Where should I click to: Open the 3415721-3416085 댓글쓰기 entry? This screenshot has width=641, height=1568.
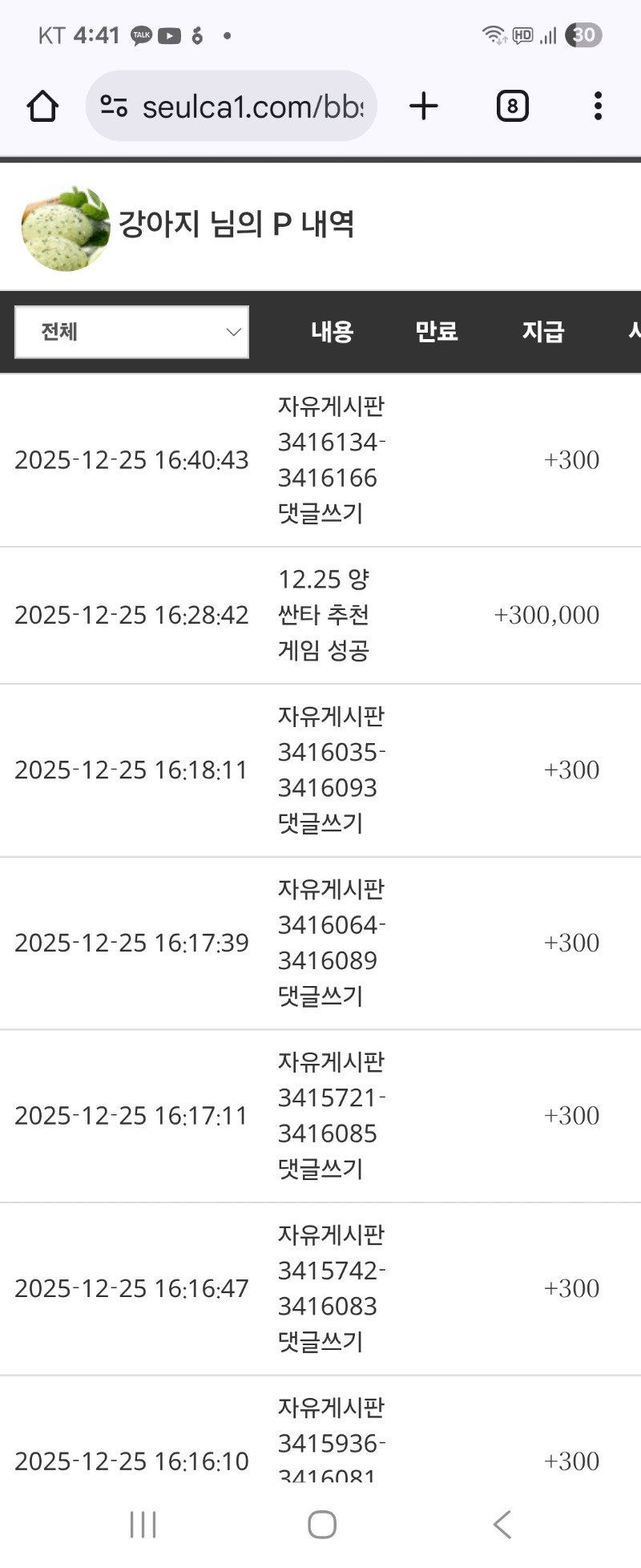(331, 1115)
